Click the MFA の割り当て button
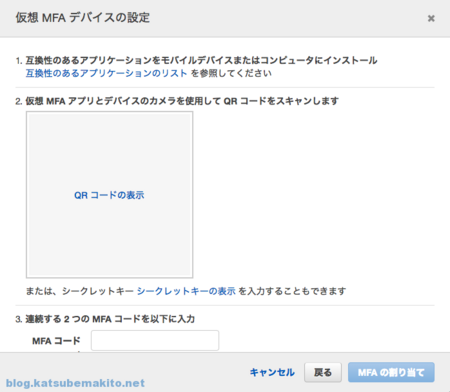 coord(391,372)
